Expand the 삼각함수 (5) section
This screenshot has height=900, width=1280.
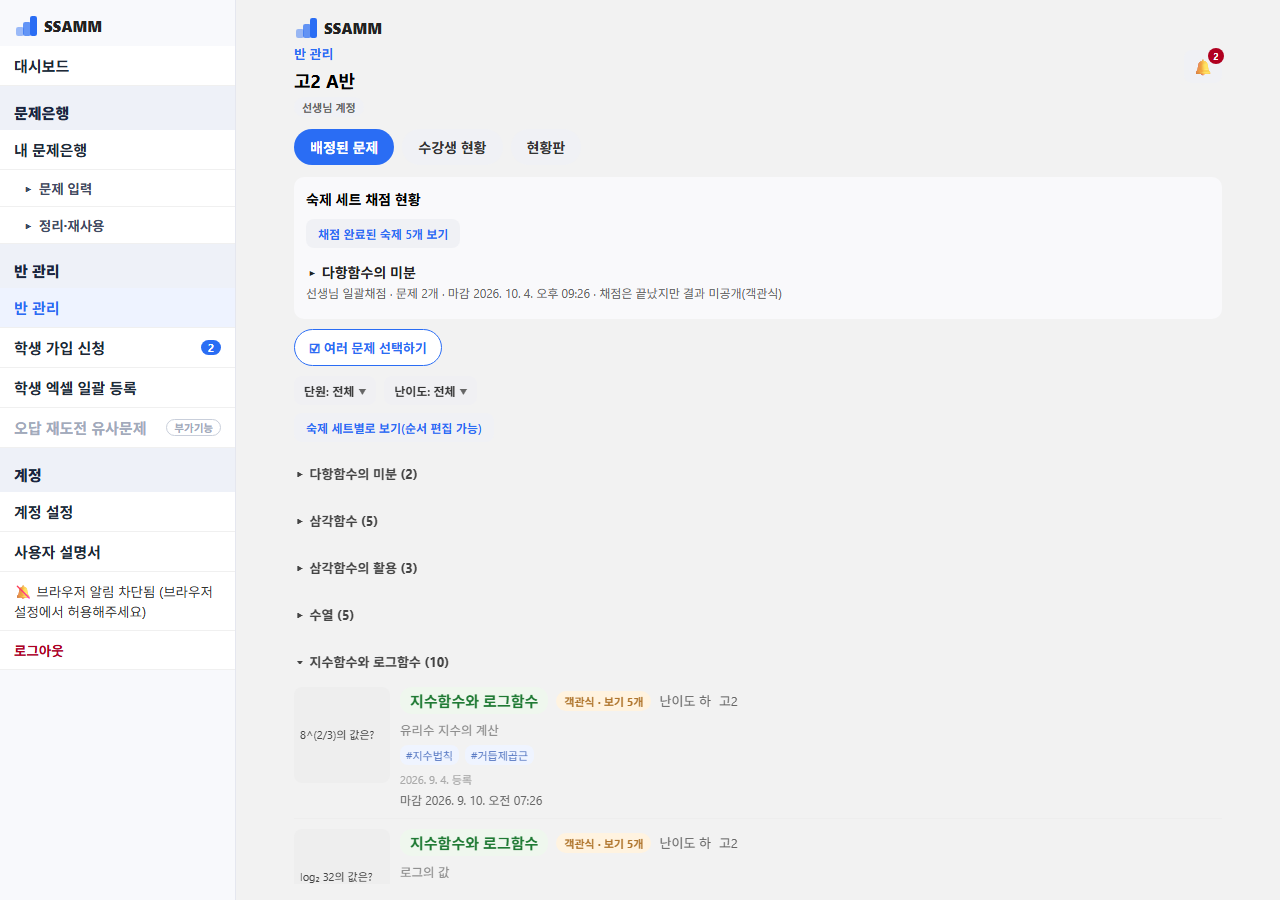coord(337,521)
